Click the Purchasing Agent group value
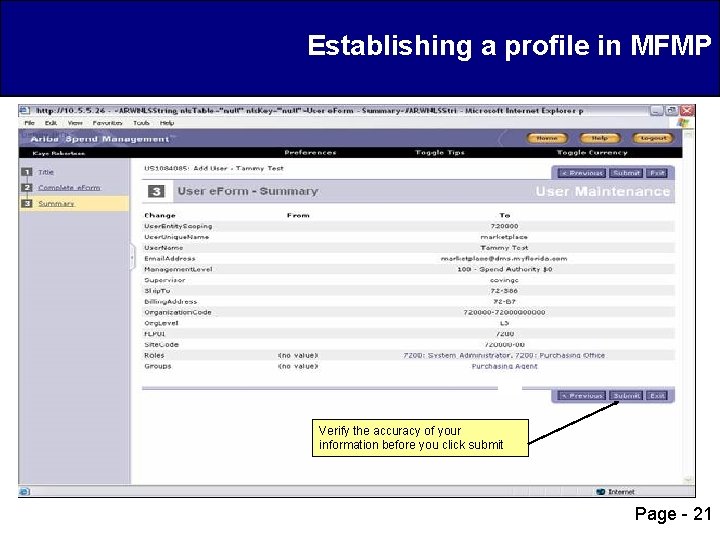 [x=504, y=366]
